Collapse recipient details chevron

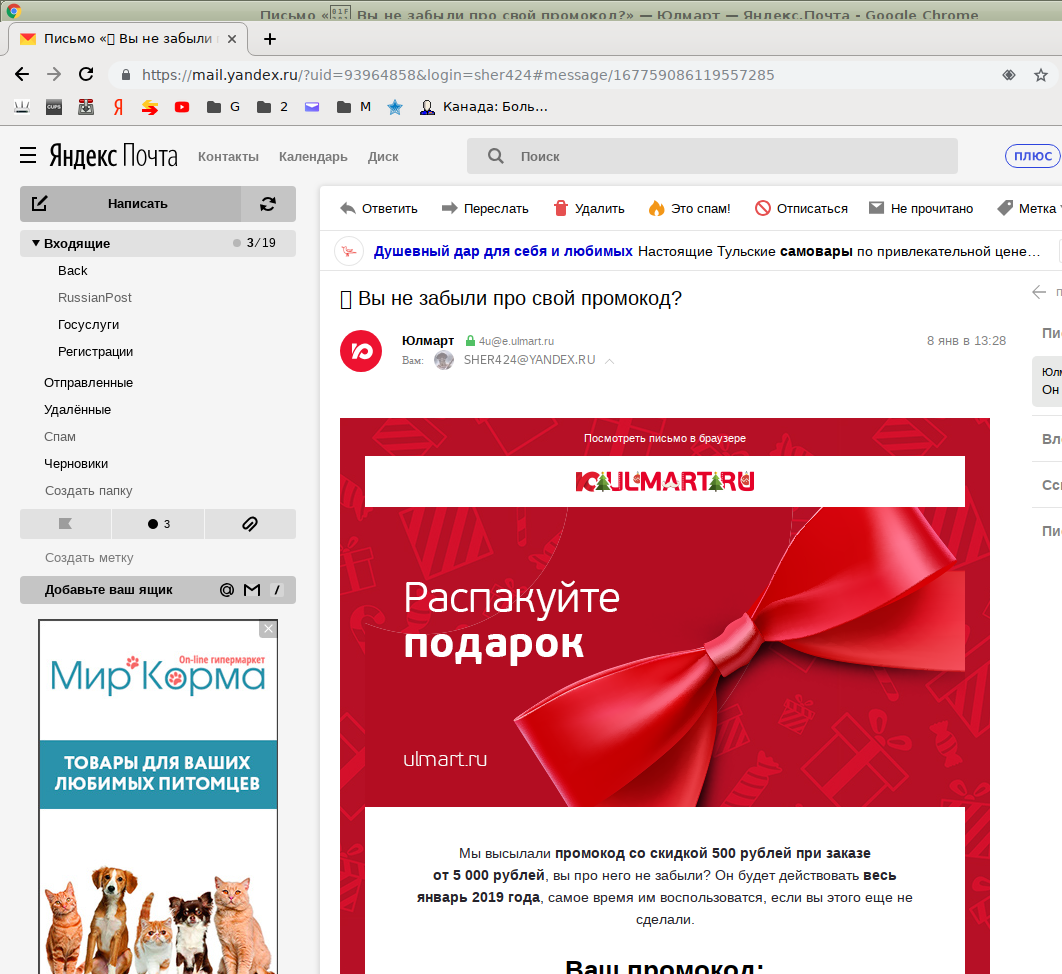(x=610, y=361)
